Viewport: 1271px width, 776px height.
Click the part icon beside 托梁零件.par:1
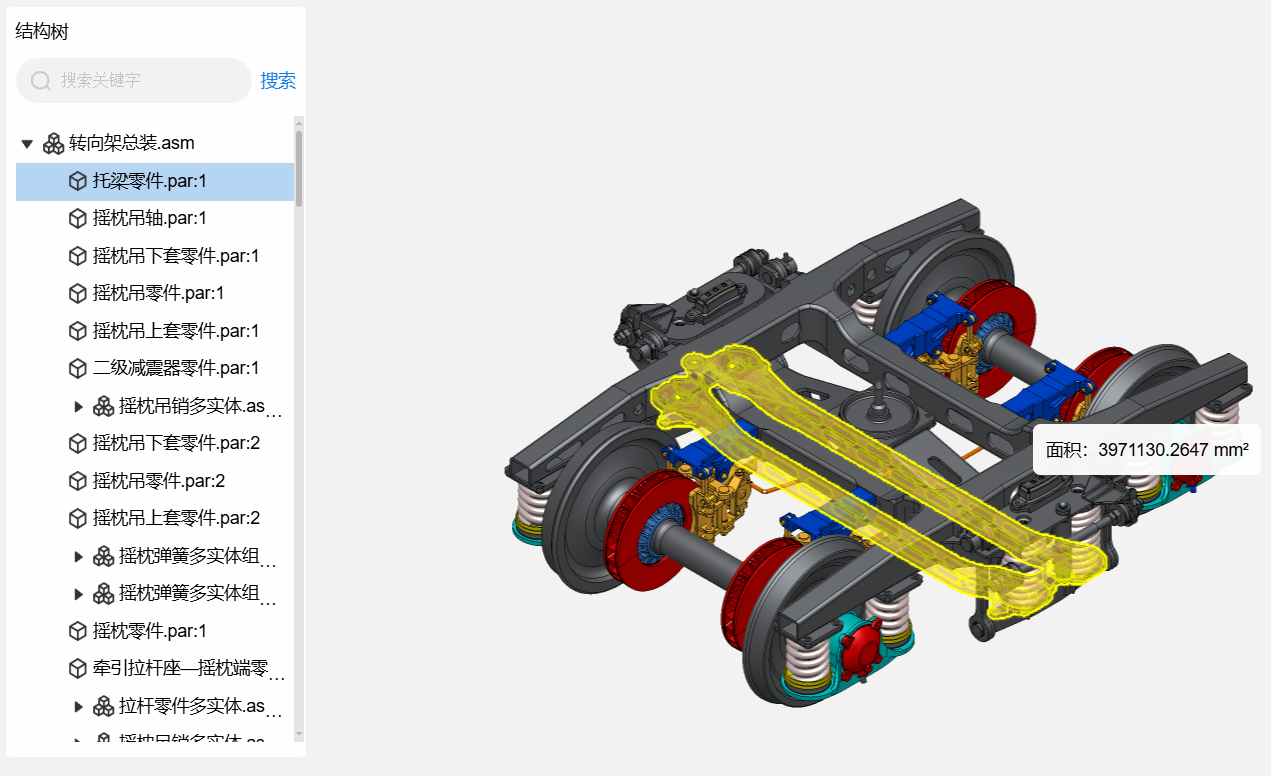pos(78,181)
